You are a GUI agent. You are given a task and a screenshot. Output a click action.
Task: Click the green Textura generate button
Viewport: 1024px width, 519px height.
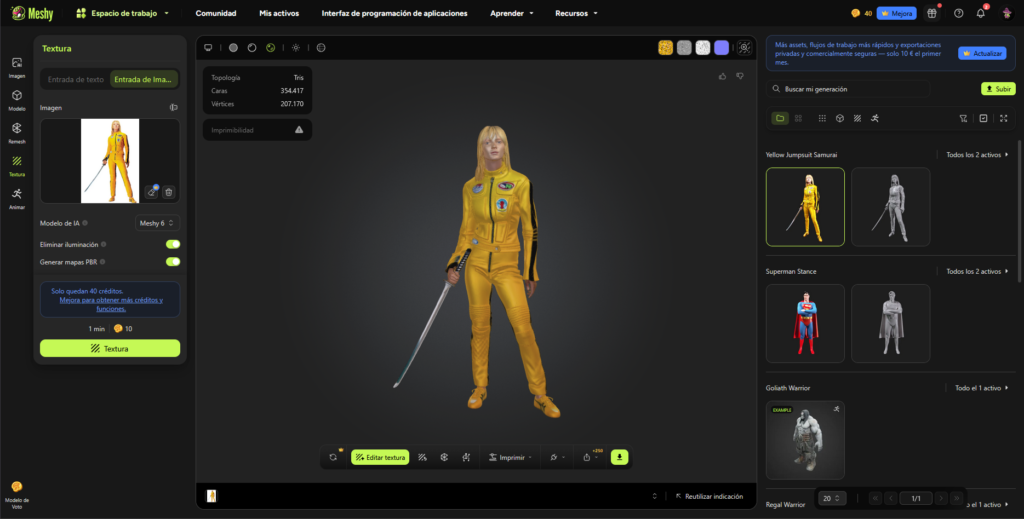[x=110, y=348]
